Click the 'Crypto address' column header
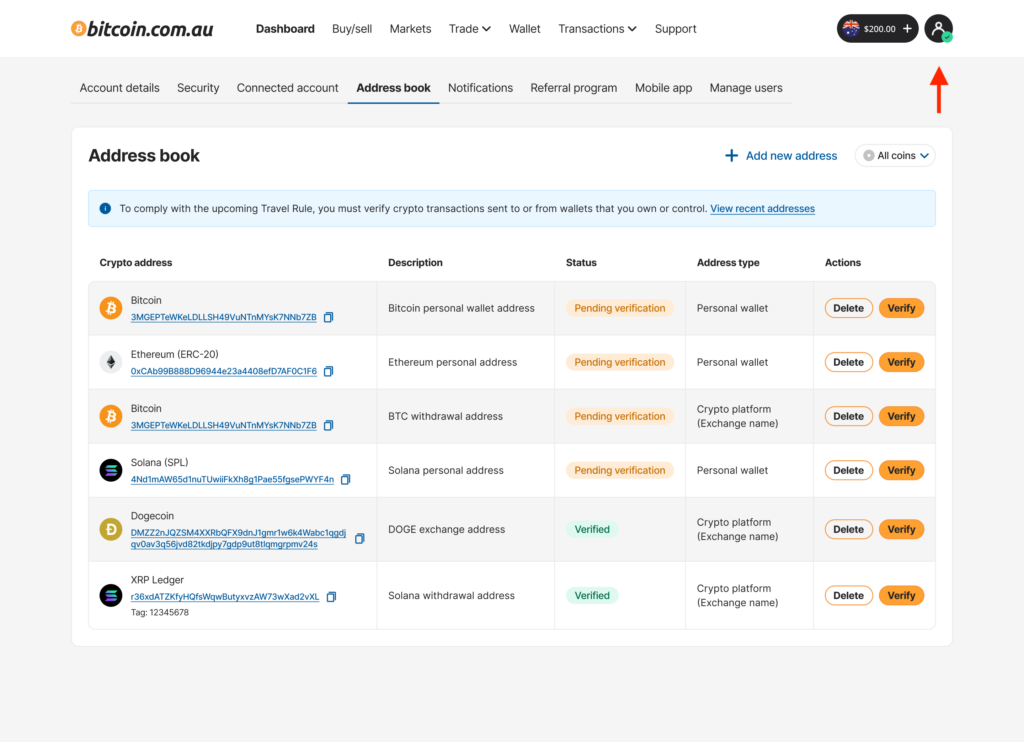1024x742 pixels. pos(136,263)
